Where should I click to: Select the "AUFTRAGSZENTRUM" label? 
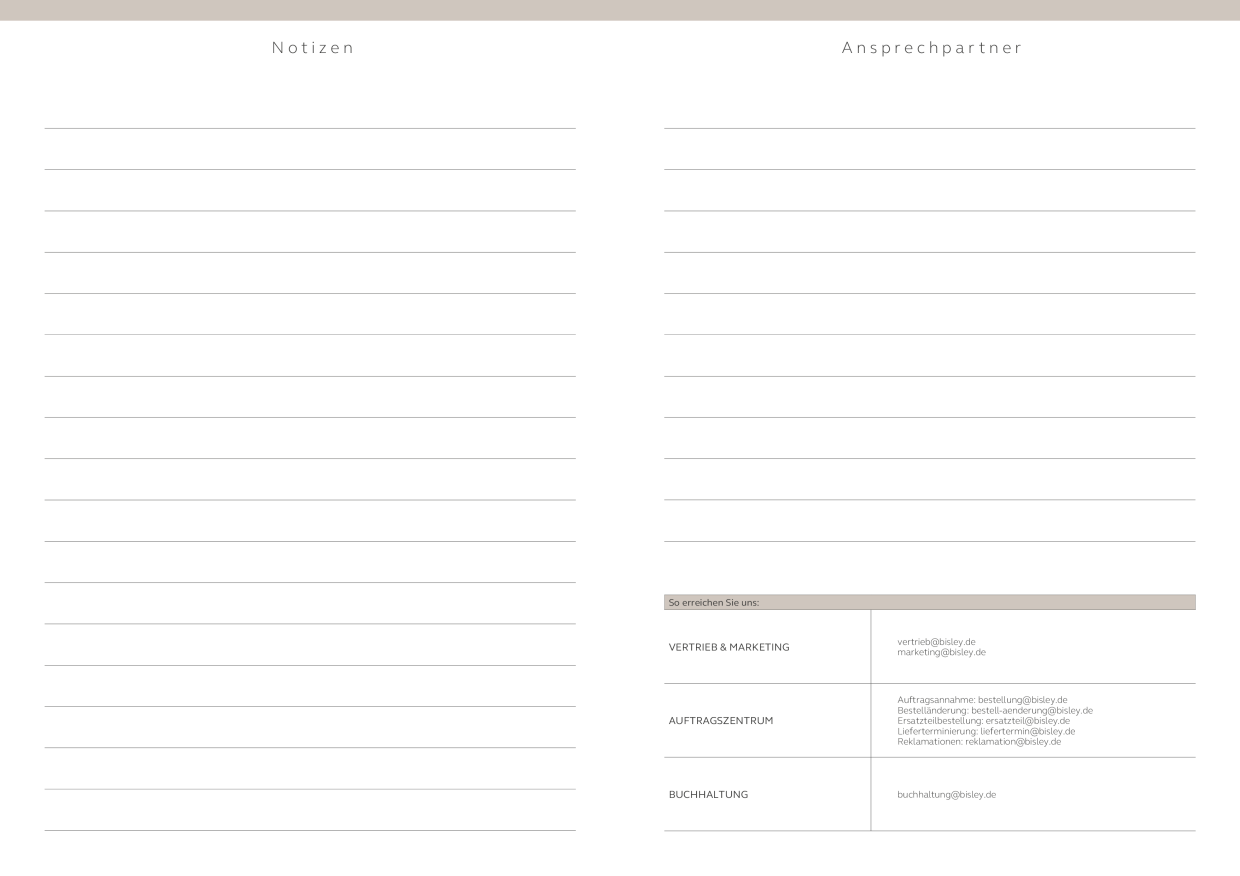tap(721, 721)
